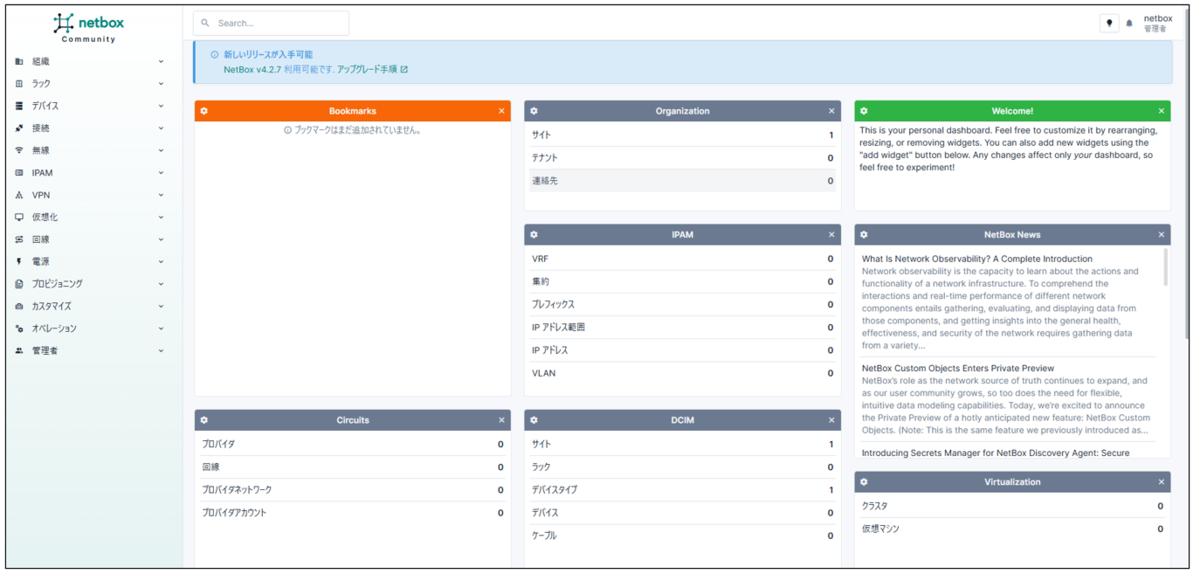Open 'NetBox Custom Objects Enters Private Preview' article
Viewport: 1200px width, 574px height.
pyautogui.click(x=958, y=369)
